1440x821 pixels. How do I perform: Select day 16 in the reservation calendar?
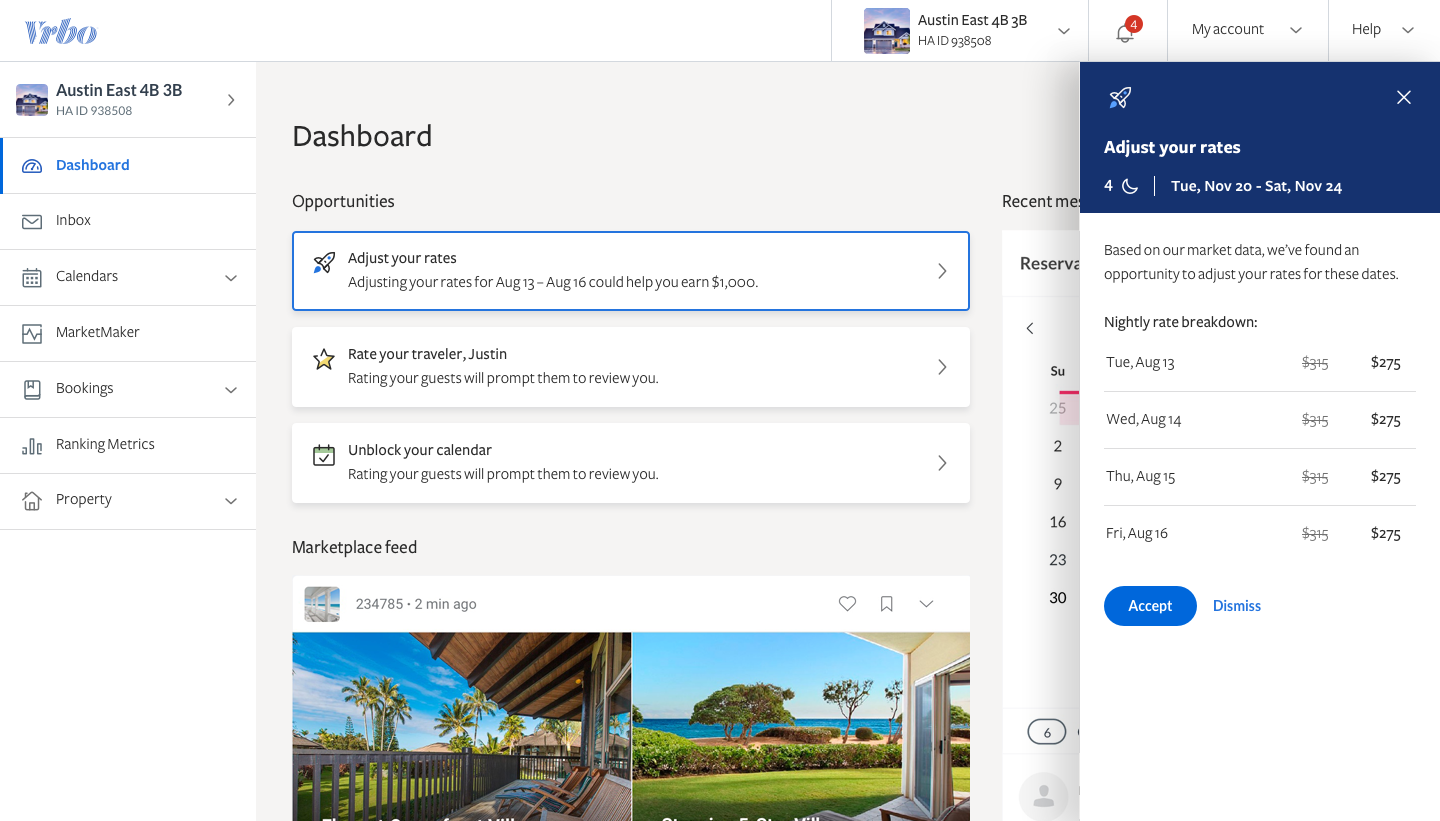1058,522
